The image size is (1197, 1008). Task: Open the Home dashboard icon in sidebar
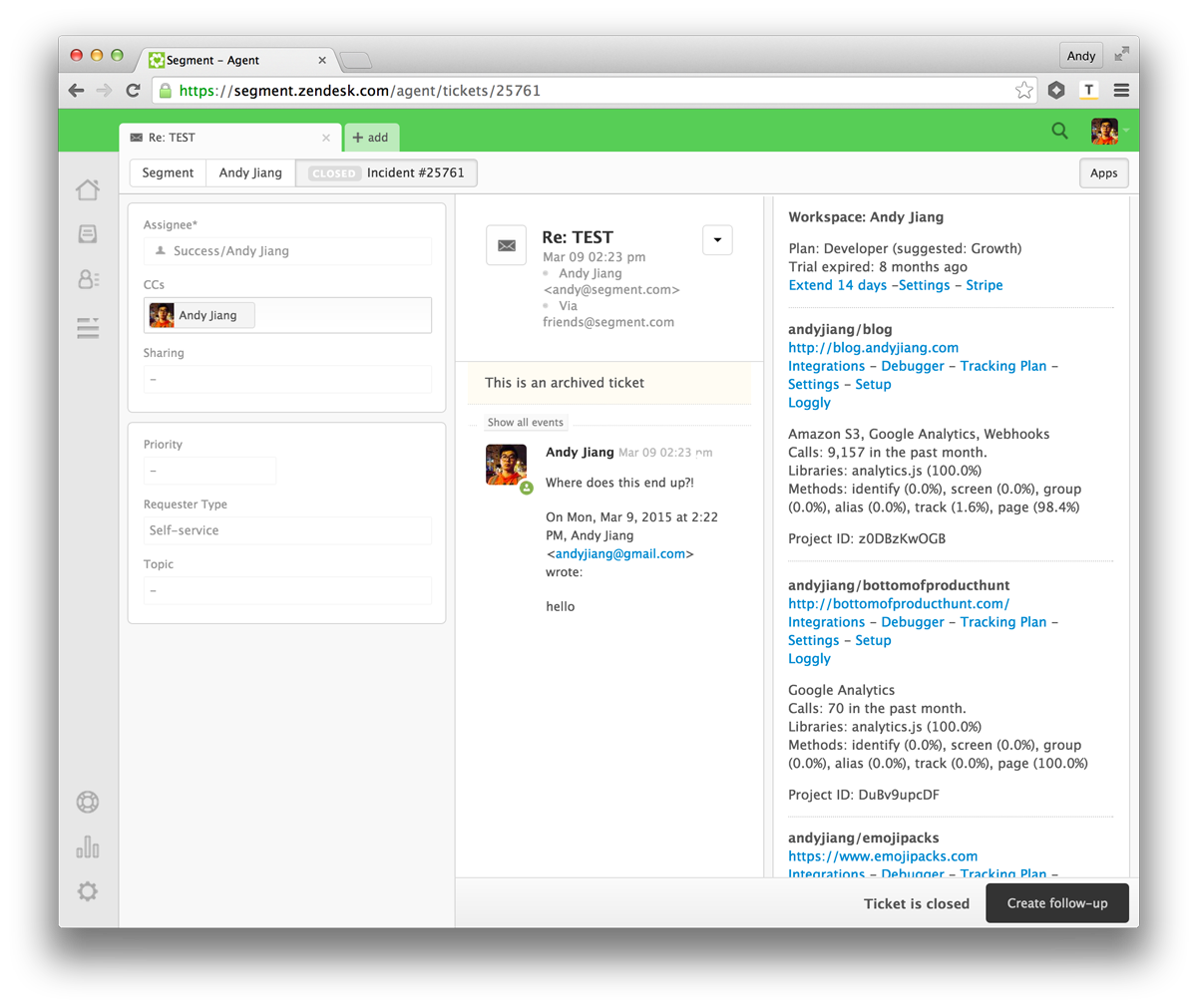88,189
